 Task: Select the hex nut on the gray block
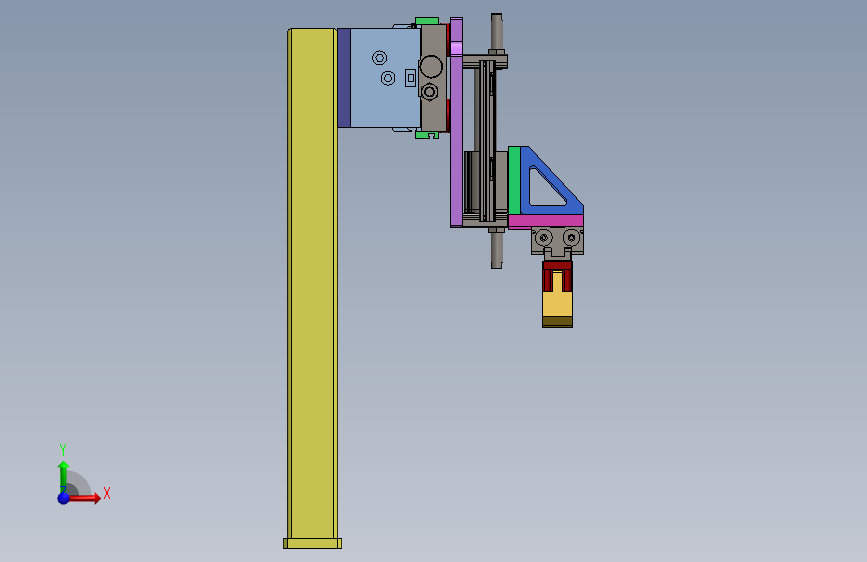tap(430, 92)
